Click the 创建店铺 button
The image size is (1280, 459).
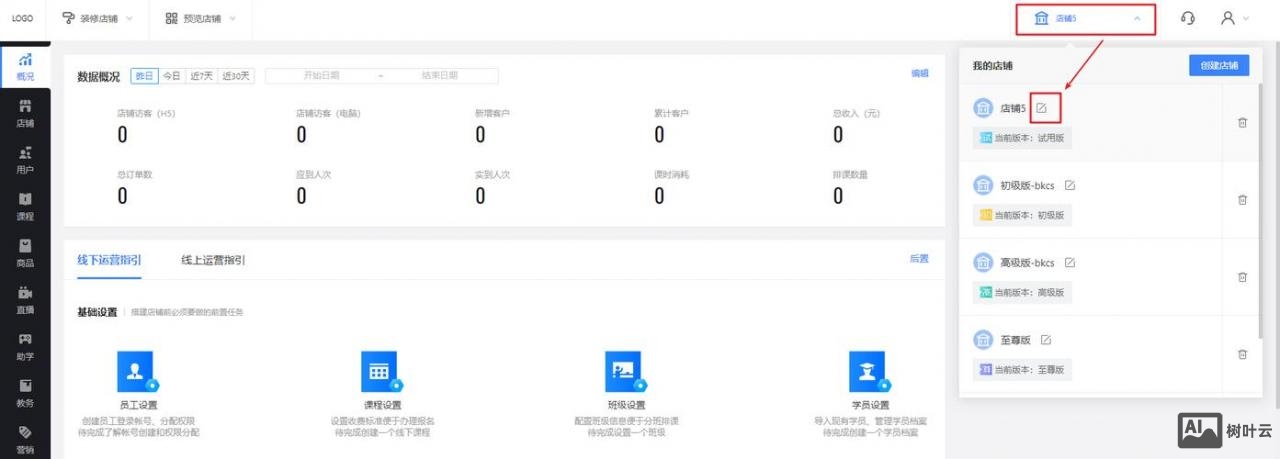pyautogui.click(x=1219, y=66)
